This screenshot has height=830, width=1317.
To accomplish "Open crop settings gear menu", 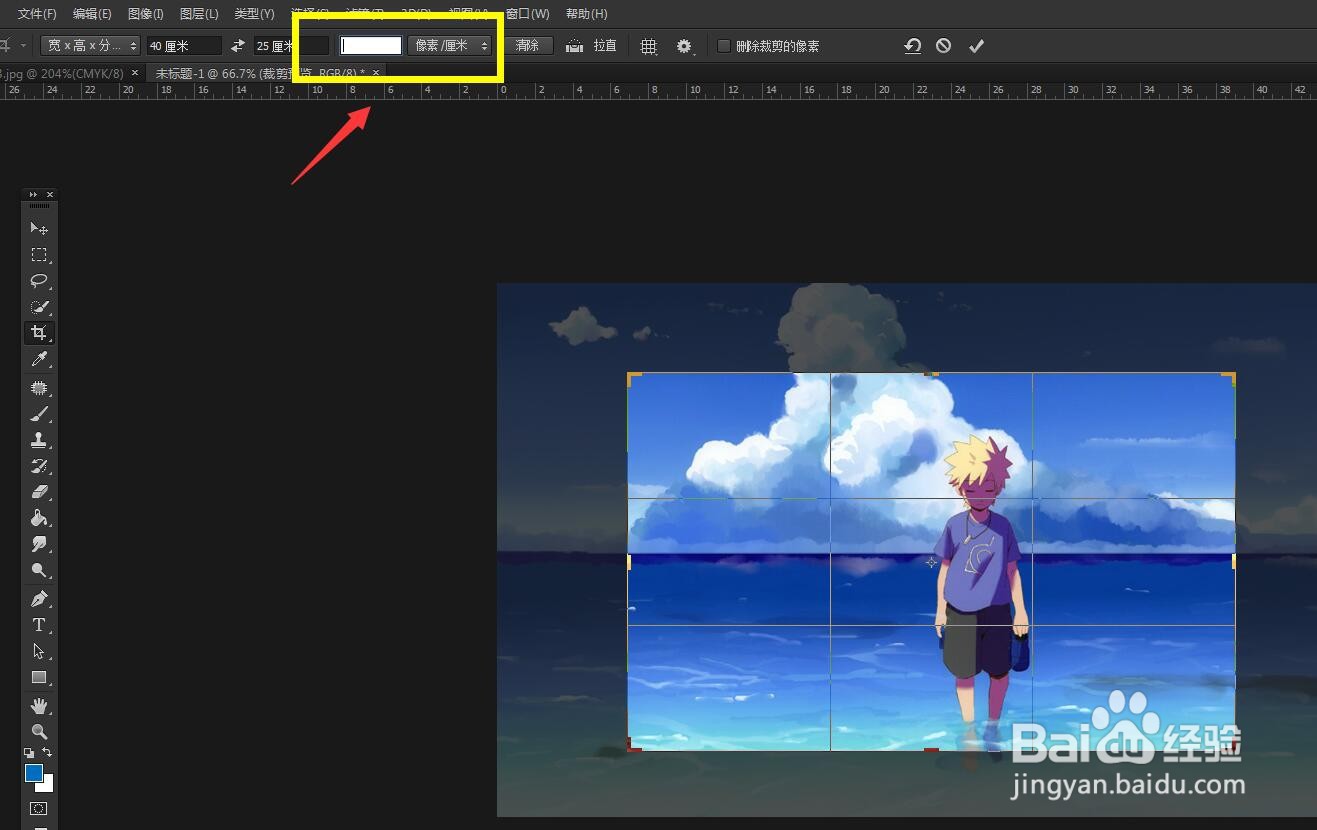I will (684, 46).
